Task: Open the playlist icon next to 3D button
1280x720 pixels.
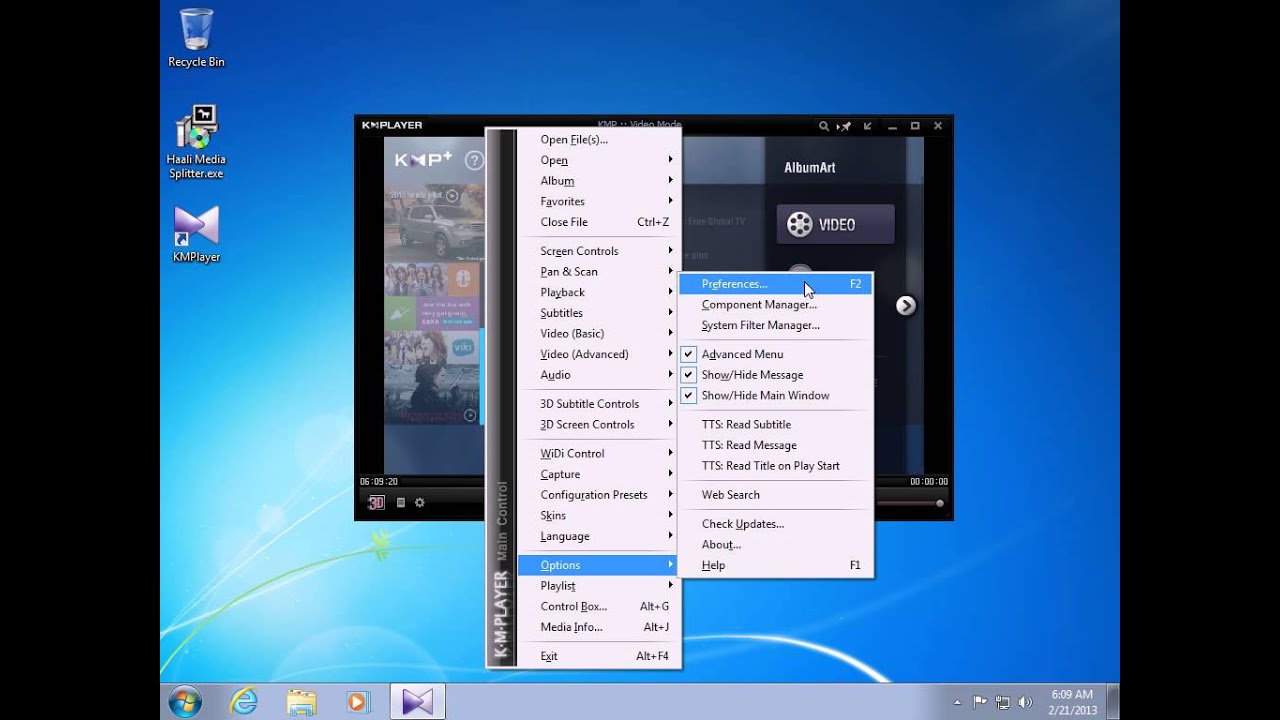Action: (401, 502)
